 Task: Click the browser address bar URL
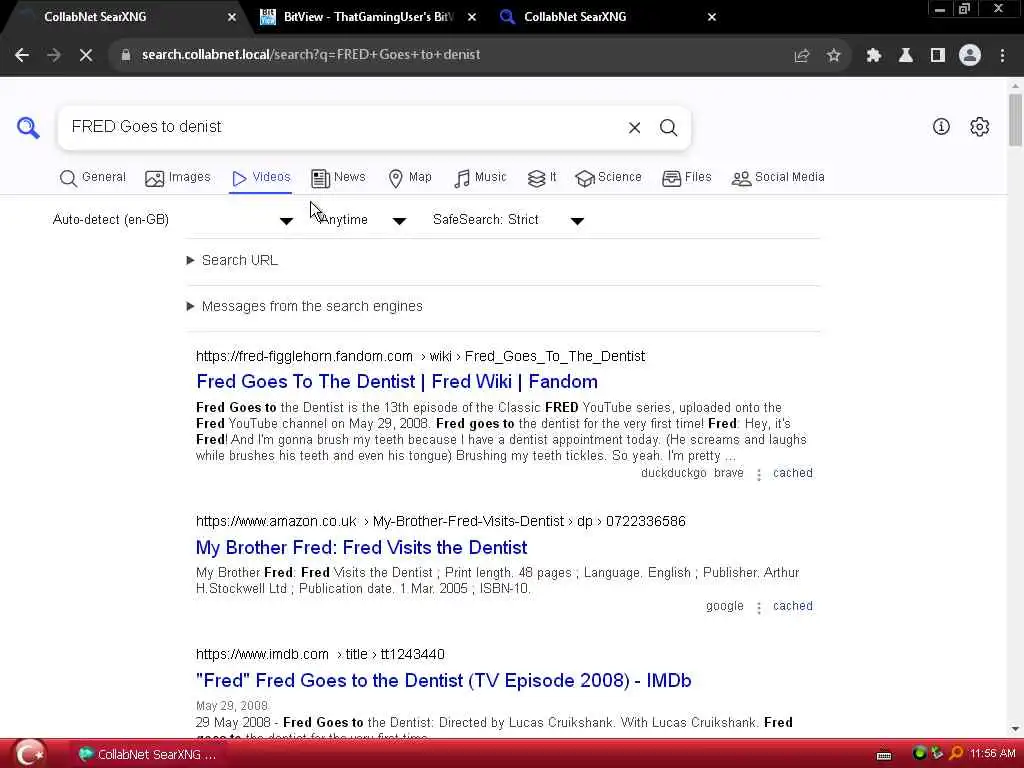(x=311, y=55)
